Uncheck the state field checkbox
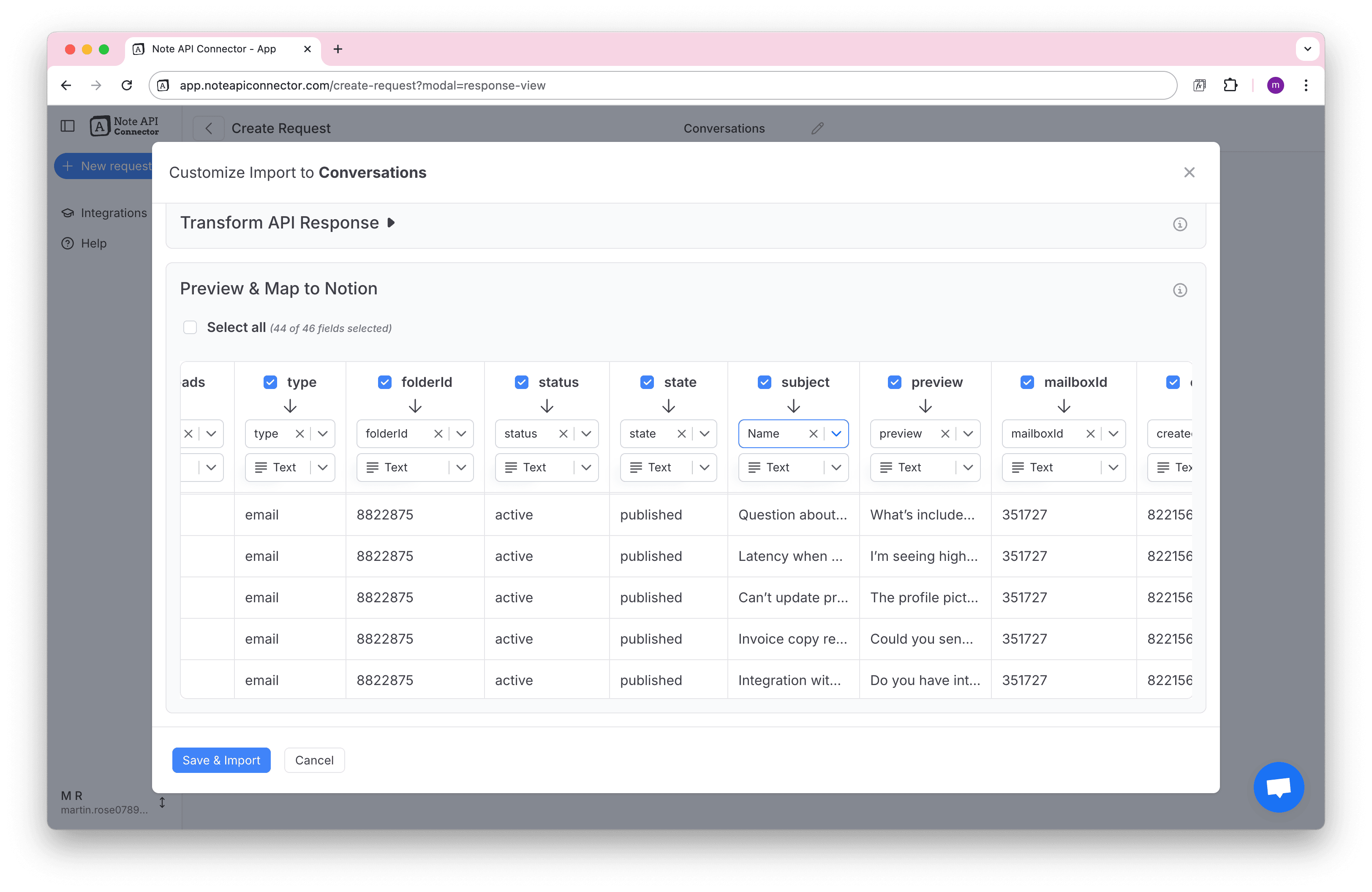The image size is (1372, 892). click(x=647, y=382)
